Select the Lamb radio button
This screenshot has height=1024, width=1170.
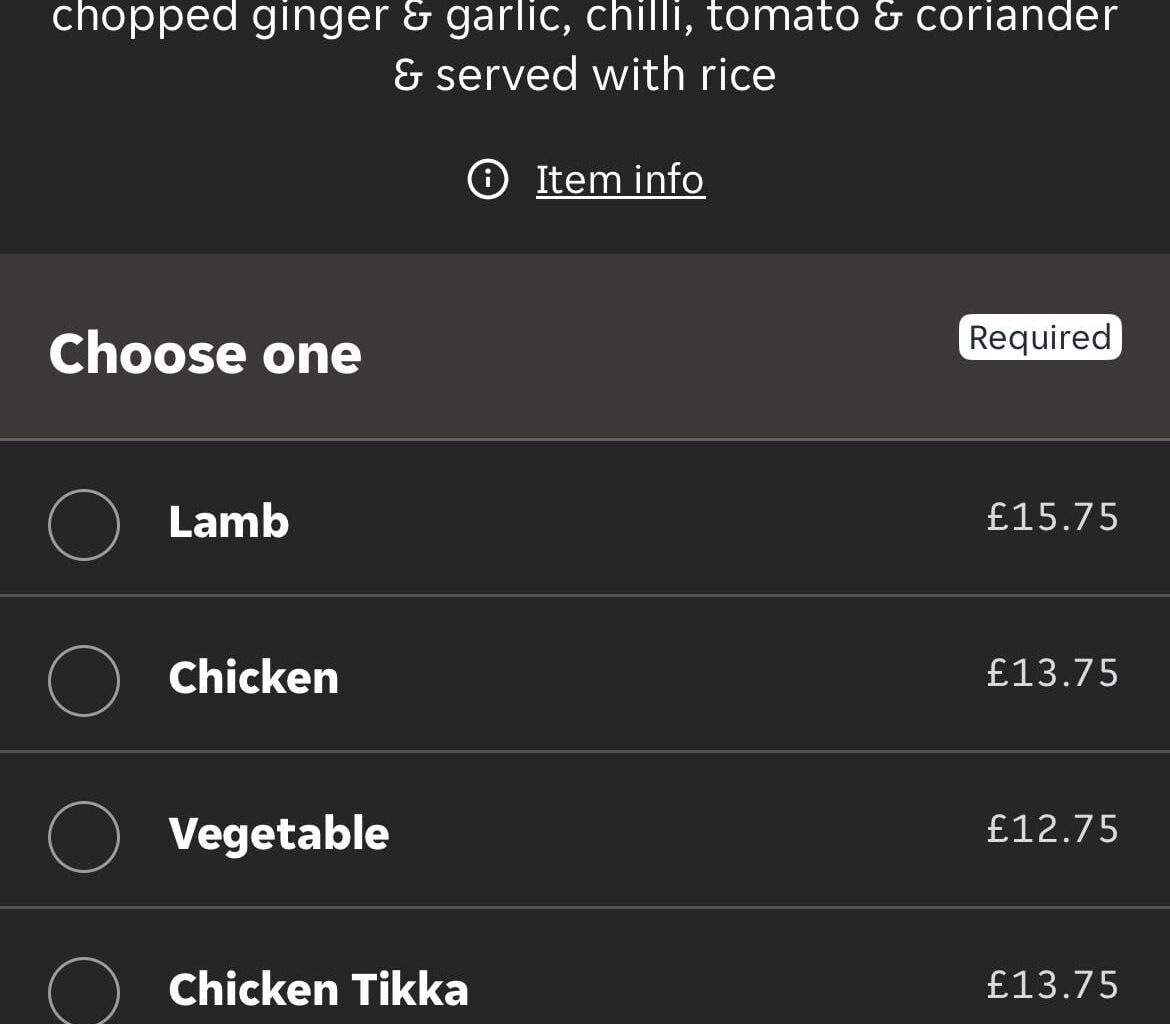(84, 525)
